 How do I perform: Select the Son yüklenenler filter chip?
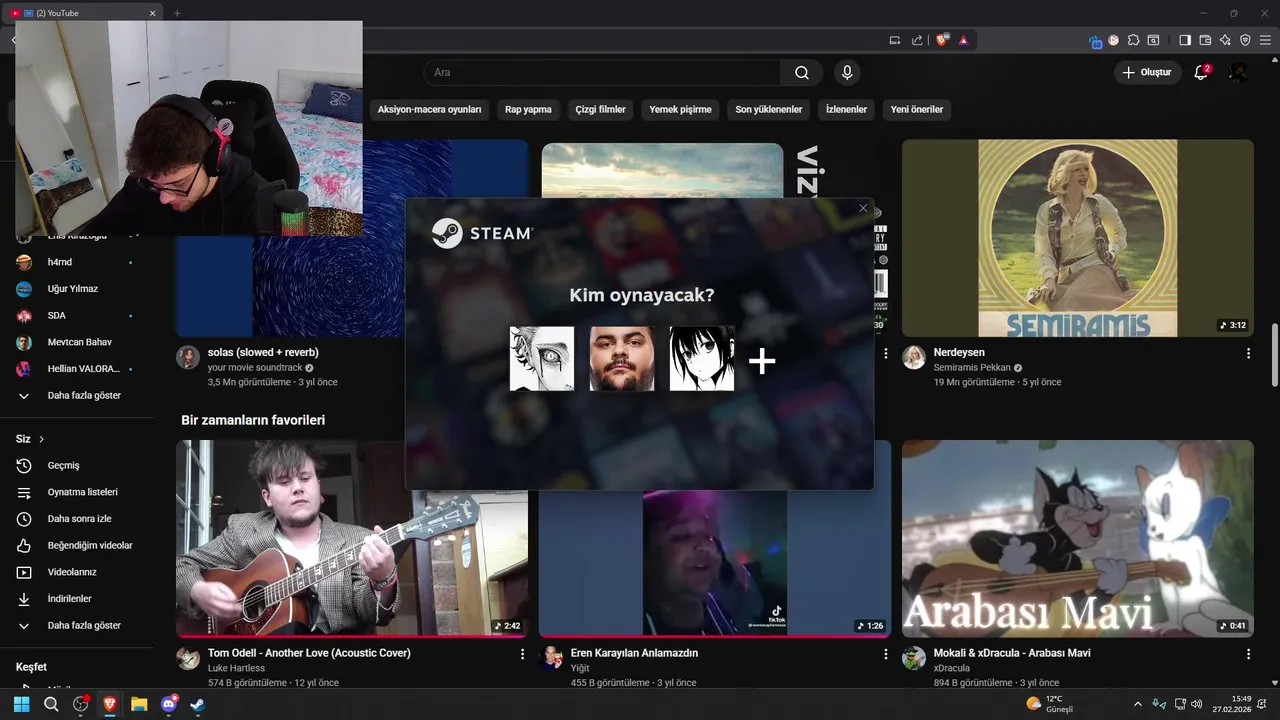769,109
